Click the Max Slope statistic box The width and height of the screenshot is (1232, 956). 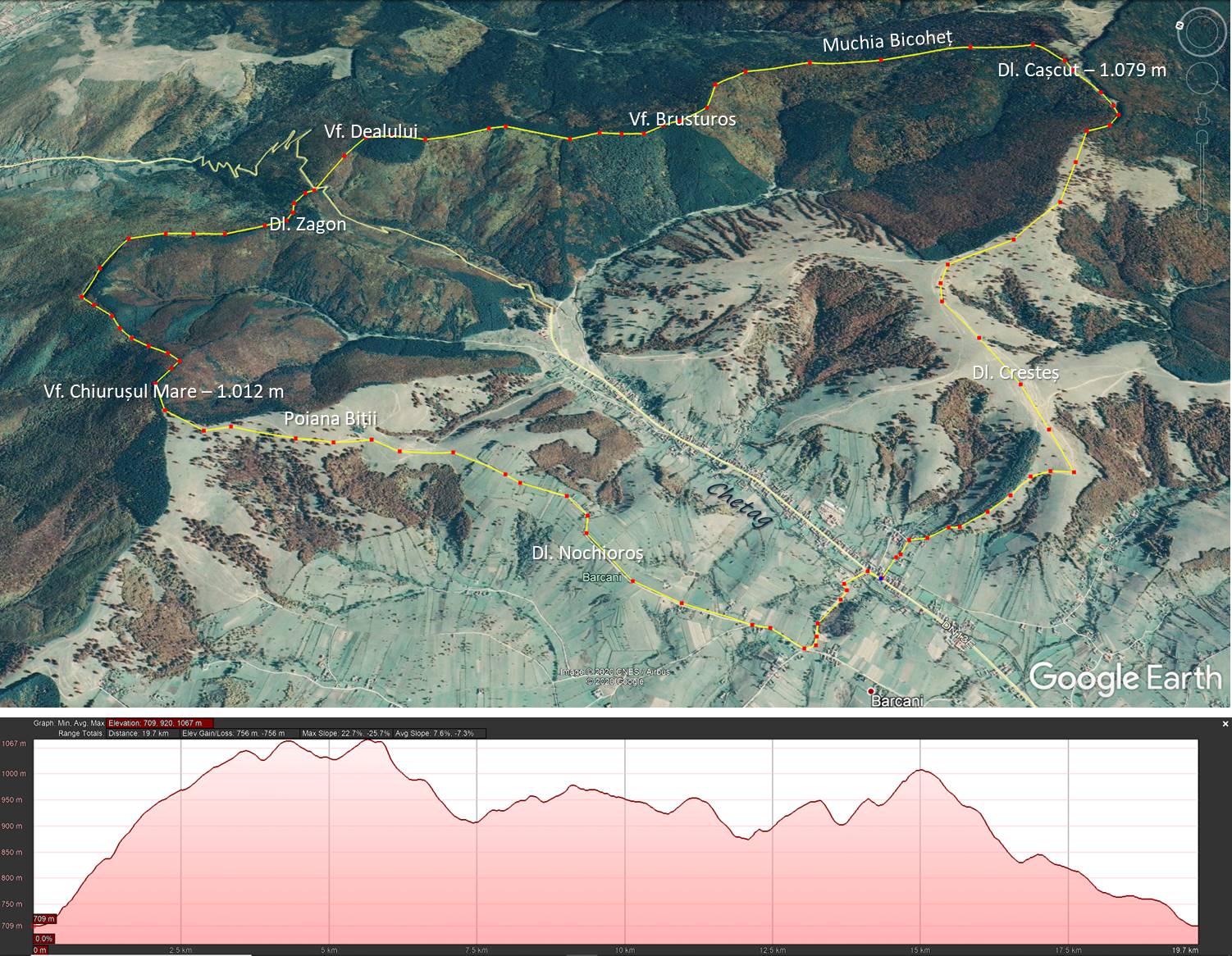pyautogui.click(x=346, y=733)
